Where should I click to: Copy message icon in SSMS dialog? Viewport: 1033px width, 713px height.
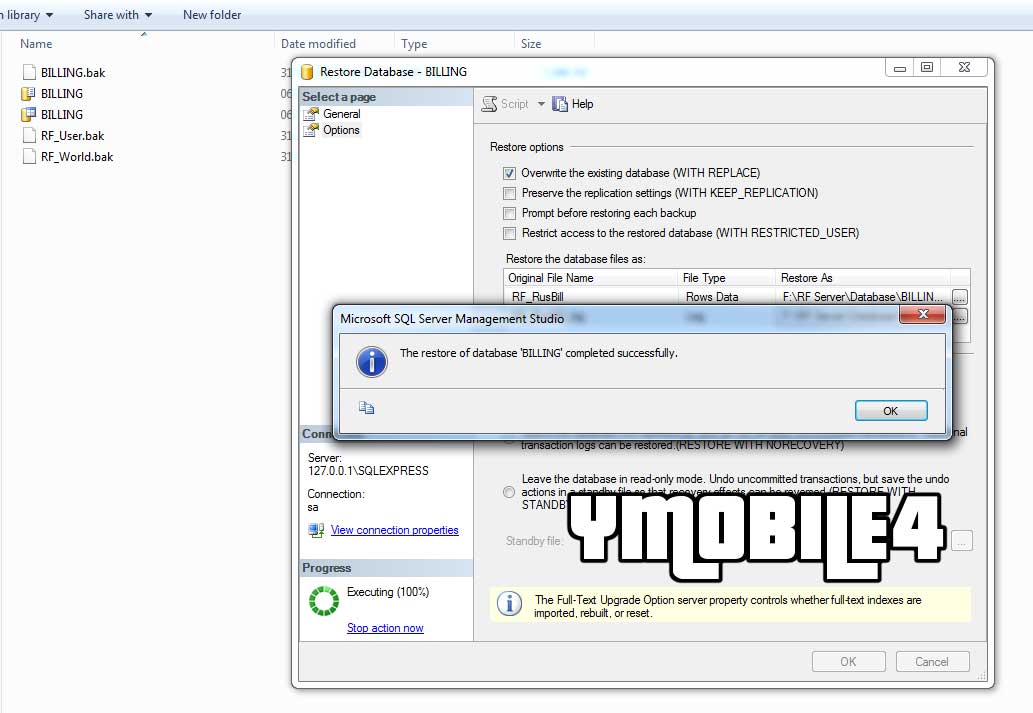366,408
